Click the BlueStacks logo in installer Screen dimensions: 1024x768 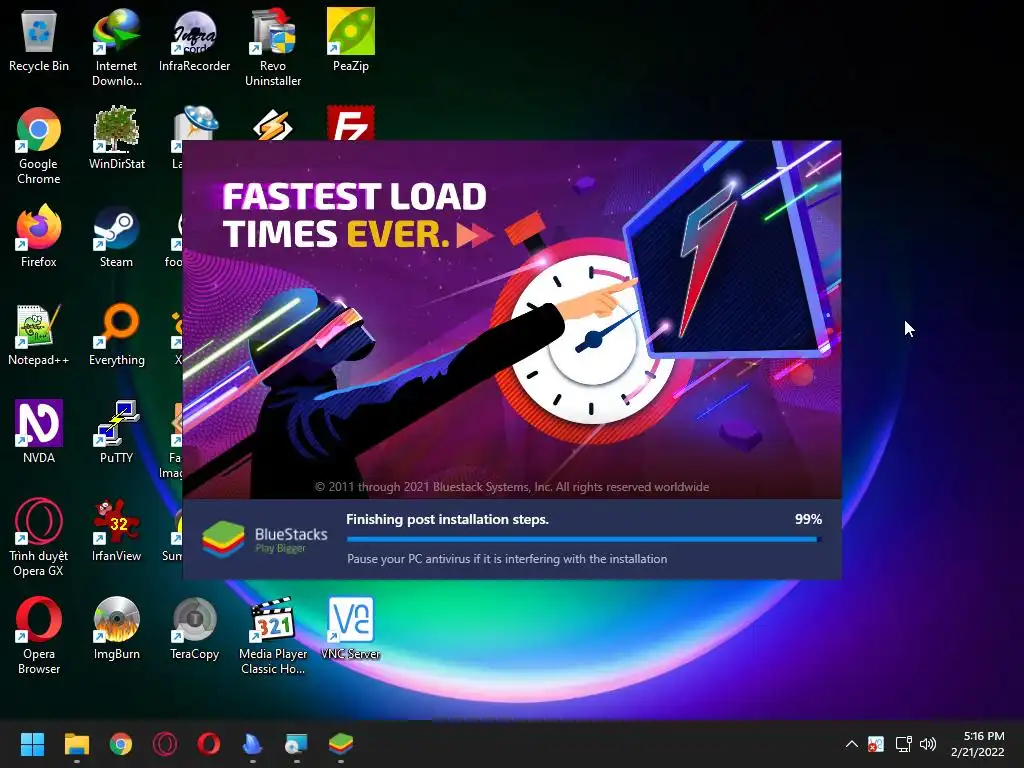click(x=223, y=539)
